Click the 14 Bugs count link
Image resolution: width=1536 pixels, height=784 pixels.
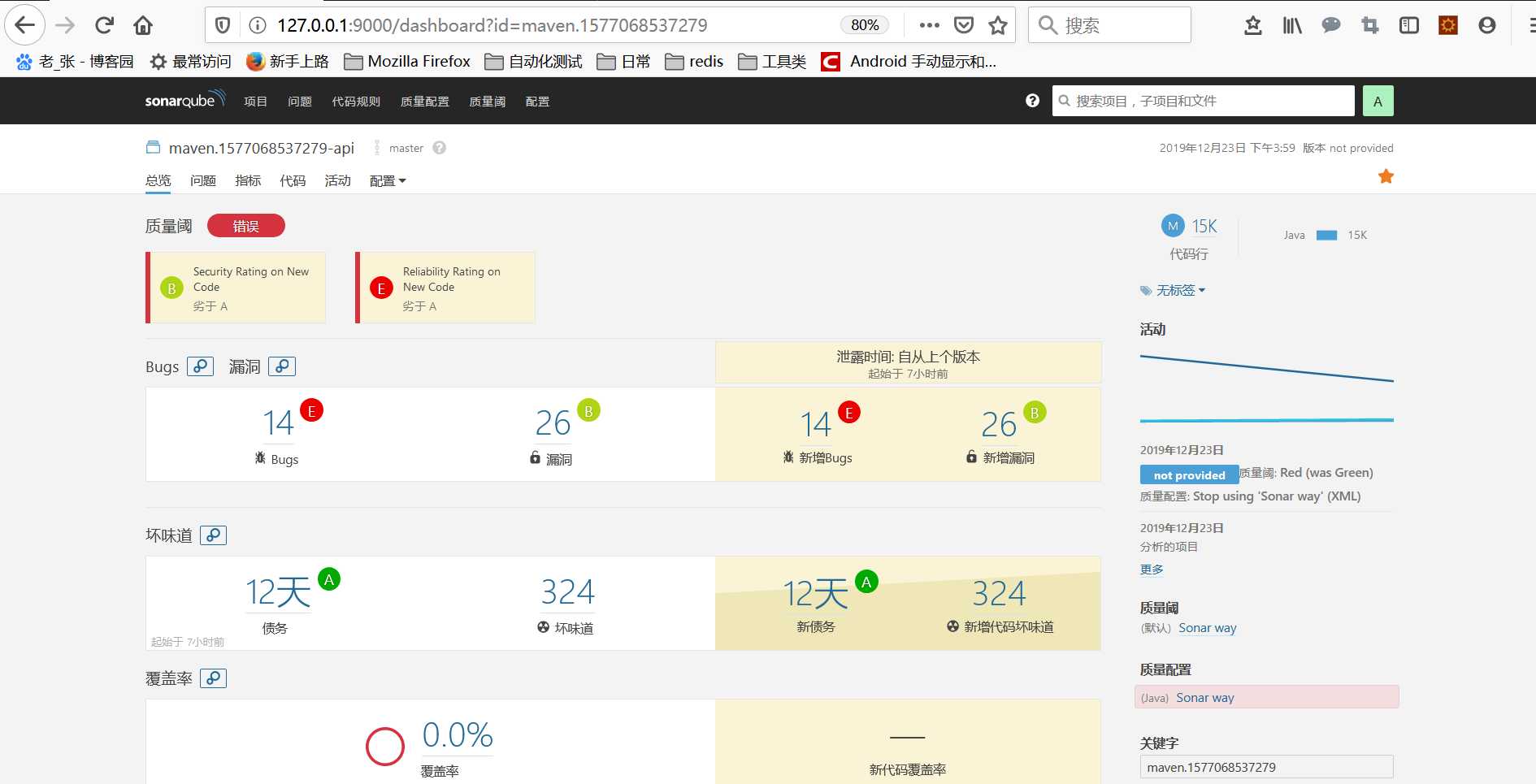(x=277, y=423)
